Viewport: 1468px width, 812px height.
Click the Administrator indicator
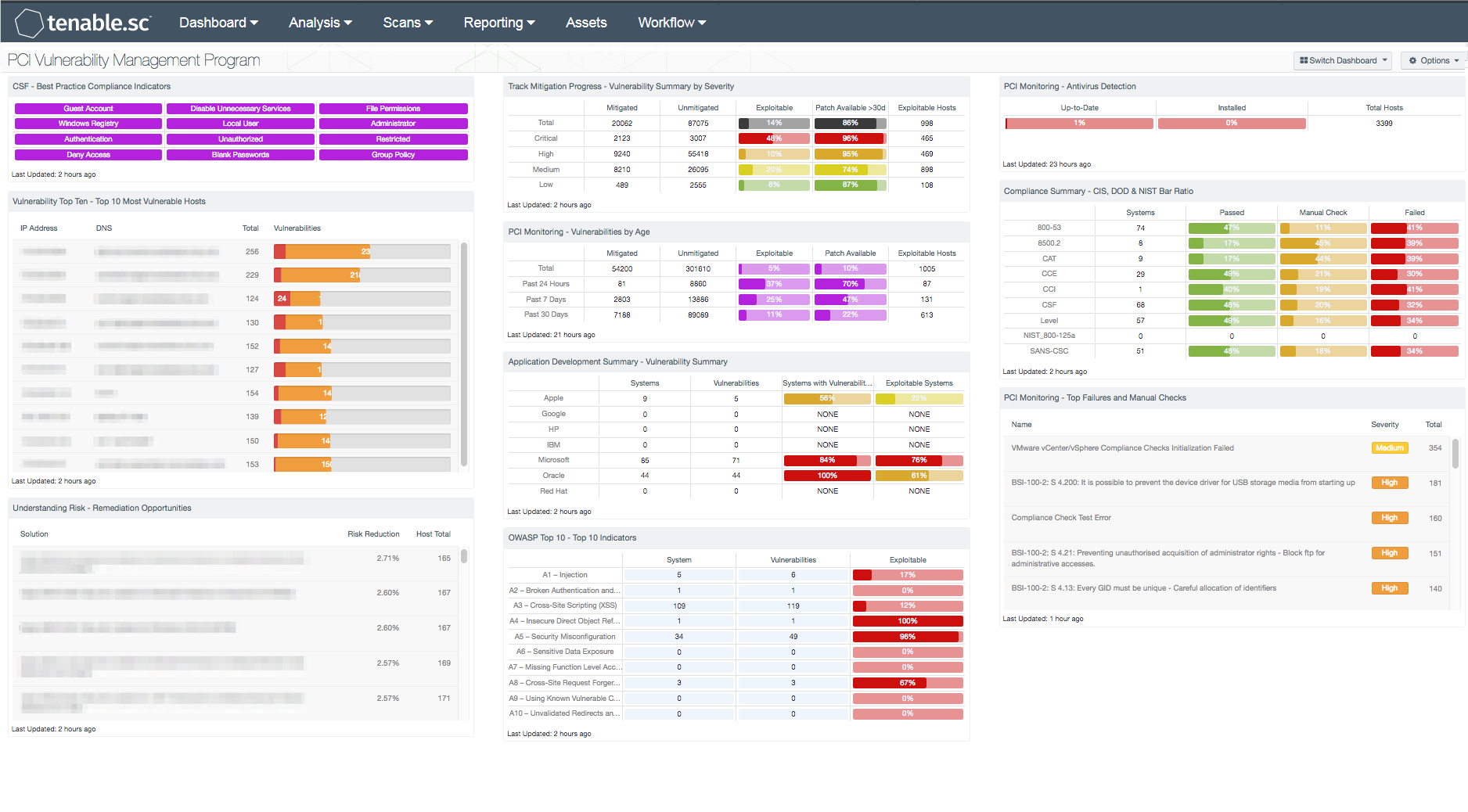pos(394,124)
